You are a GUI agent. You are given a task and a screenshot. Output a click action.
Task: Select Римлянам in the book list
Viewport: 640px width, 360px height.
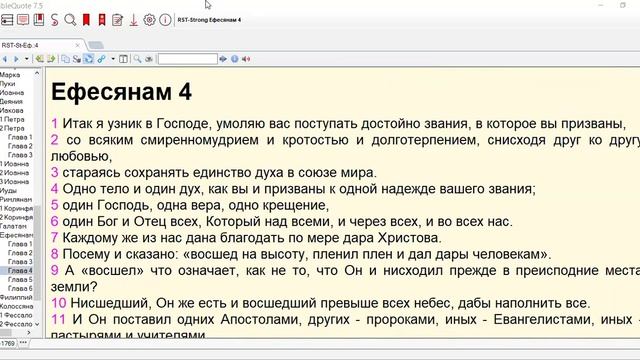[x=16, y=200]
